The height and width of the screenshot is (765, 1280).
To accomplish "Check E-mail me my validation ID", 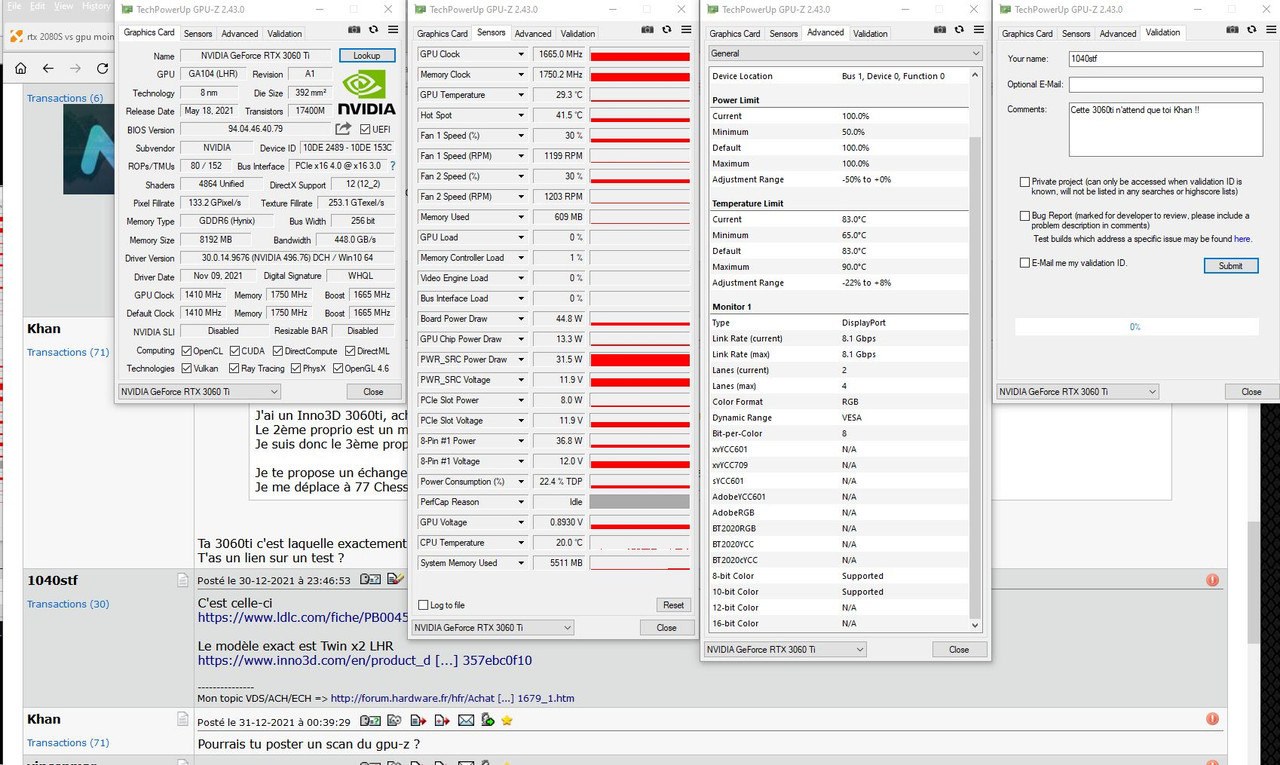I will (1024, 263).
